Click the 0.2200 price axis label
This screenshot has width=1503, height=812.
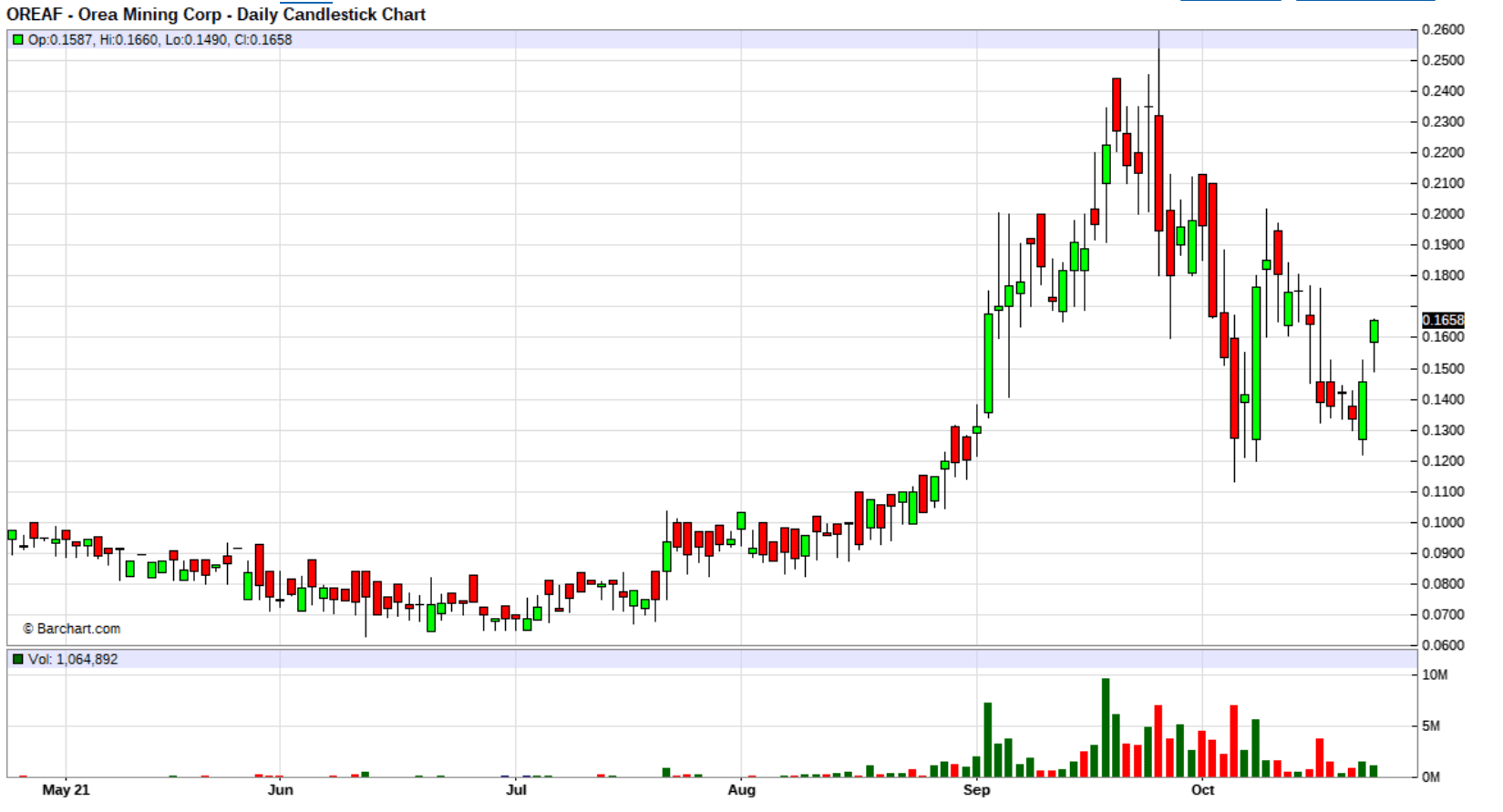1443,153
